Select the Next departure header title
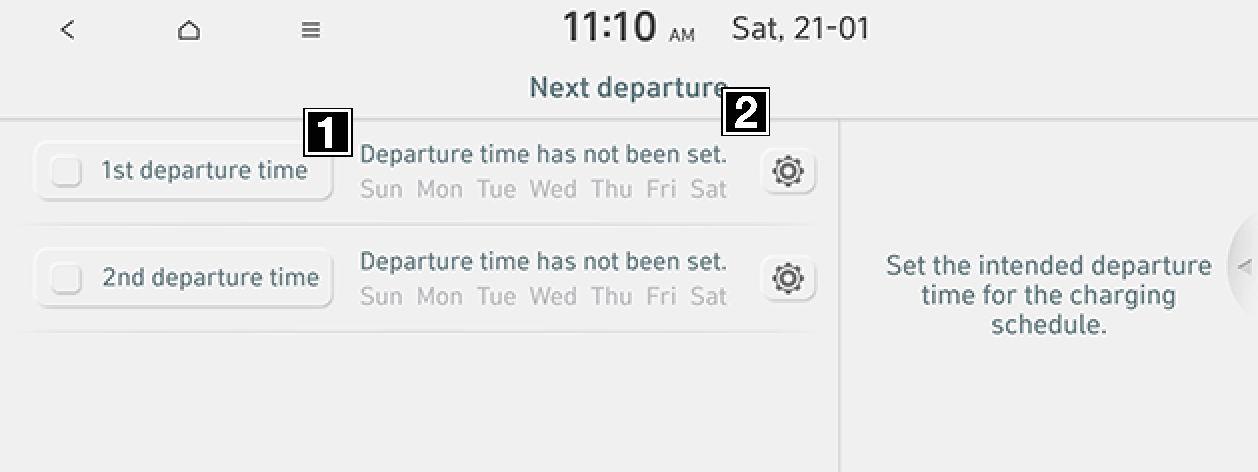The image size is (1258, 472). coord(628,88)
